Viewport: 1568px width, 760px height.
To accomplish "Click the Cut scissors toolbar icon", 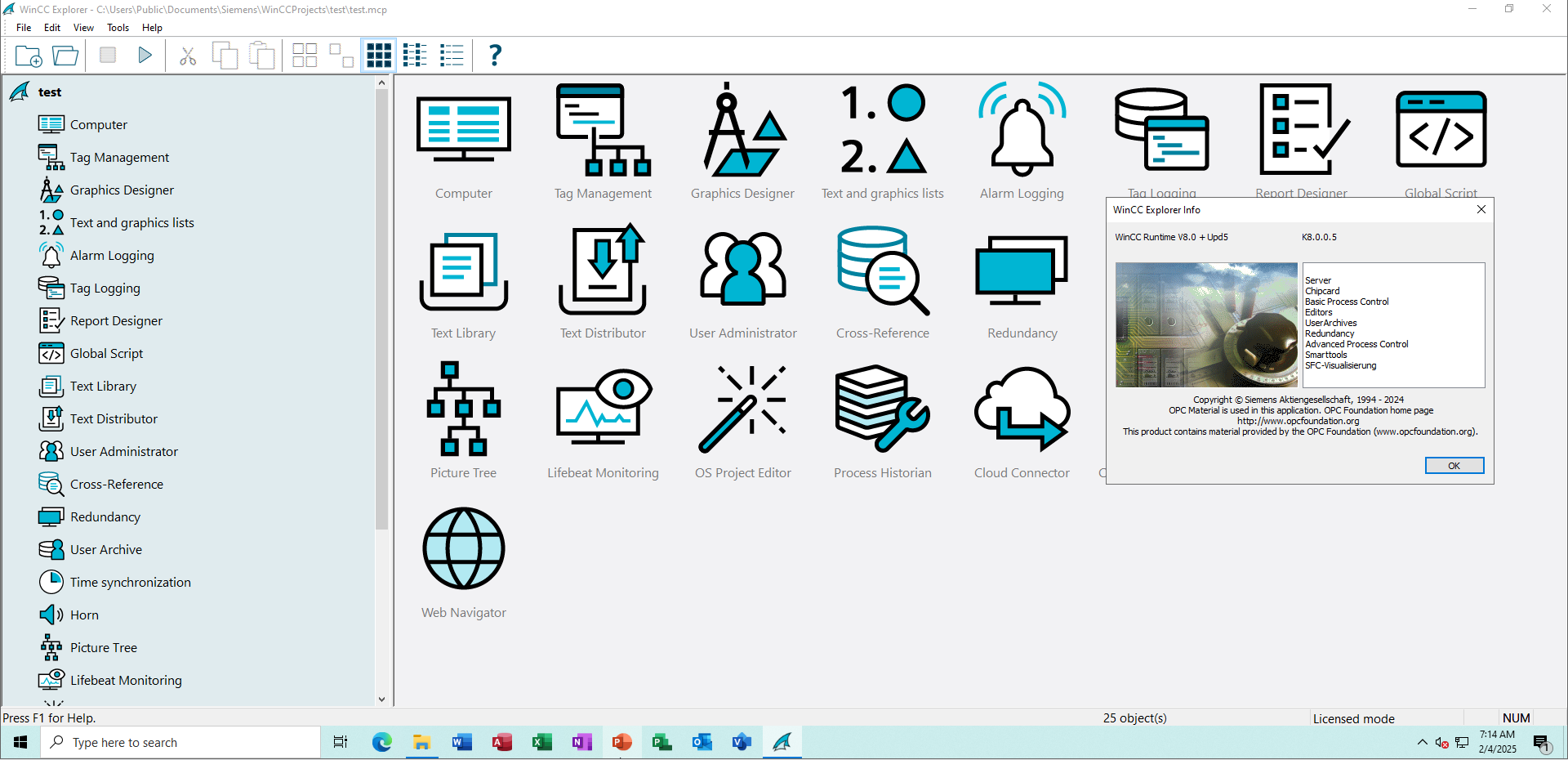I will coord(188,56).
